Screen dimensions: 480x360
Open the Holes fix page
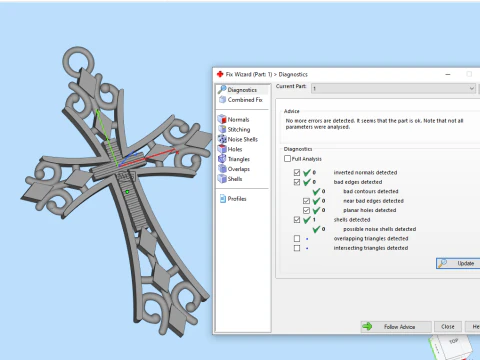click(230, 149)
